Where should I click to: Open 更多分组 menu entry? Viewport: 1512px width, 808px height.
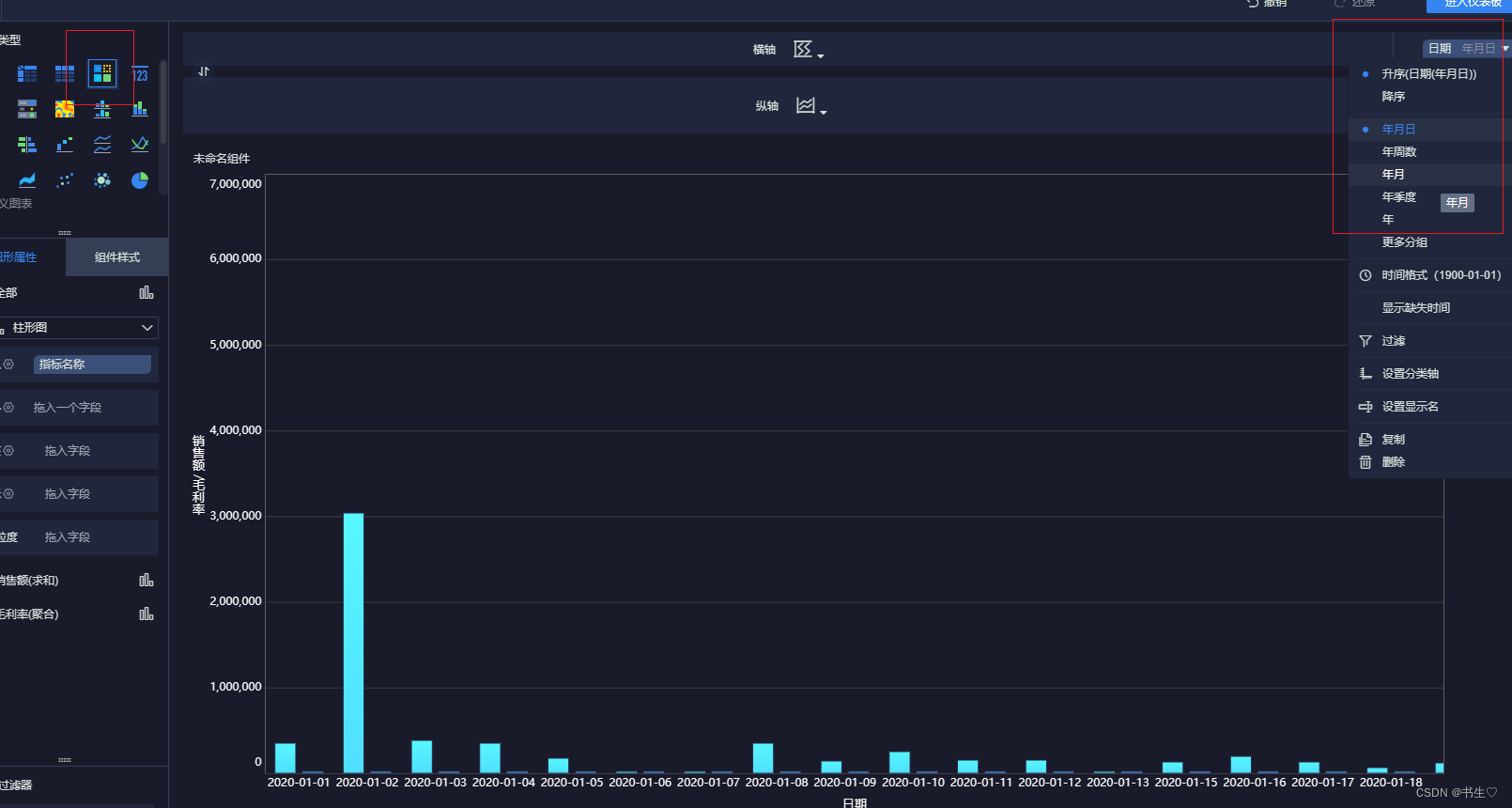pos(1404,242)
